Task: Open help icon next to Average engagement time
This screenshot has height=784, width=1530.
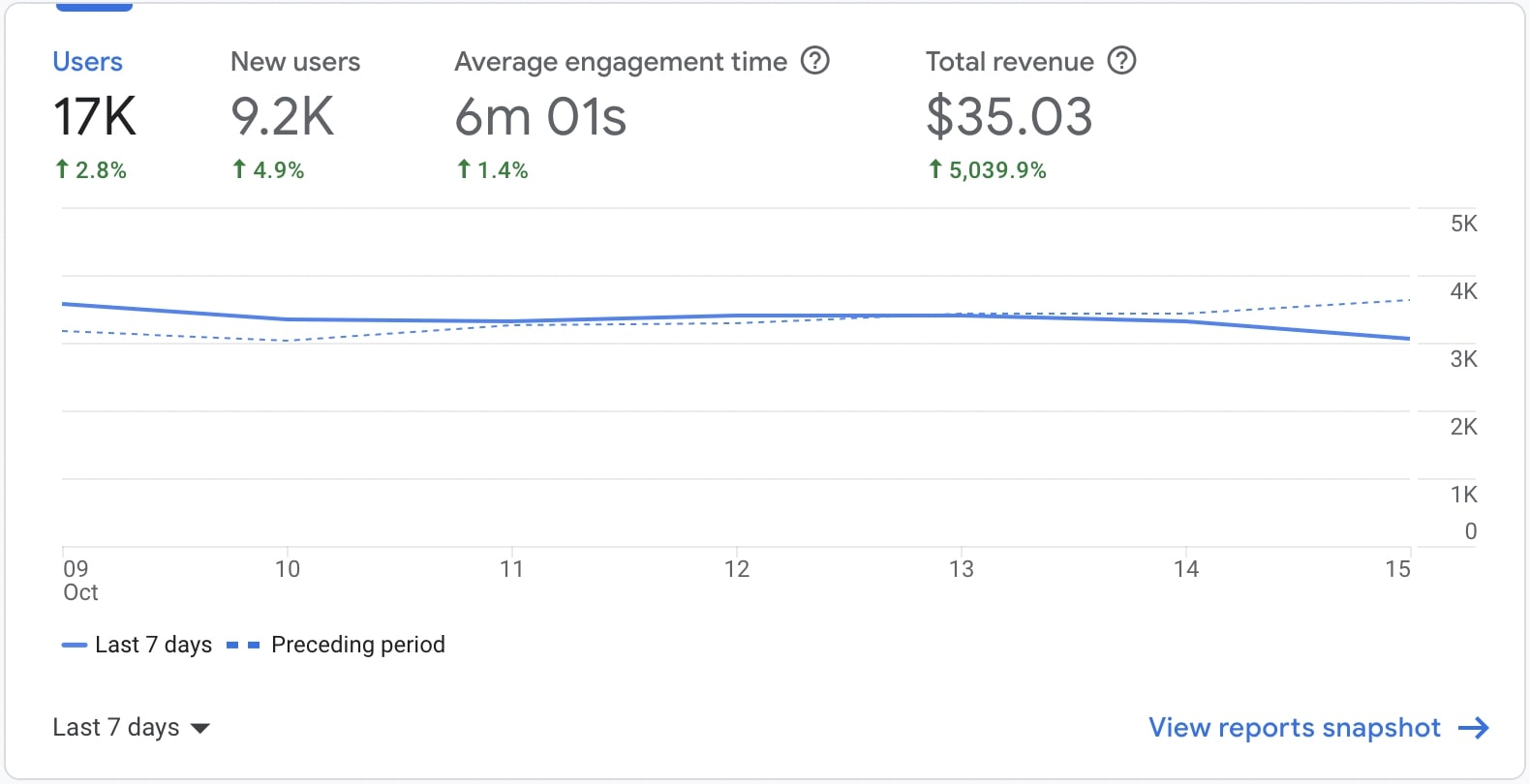Action: tap(815, 61)
